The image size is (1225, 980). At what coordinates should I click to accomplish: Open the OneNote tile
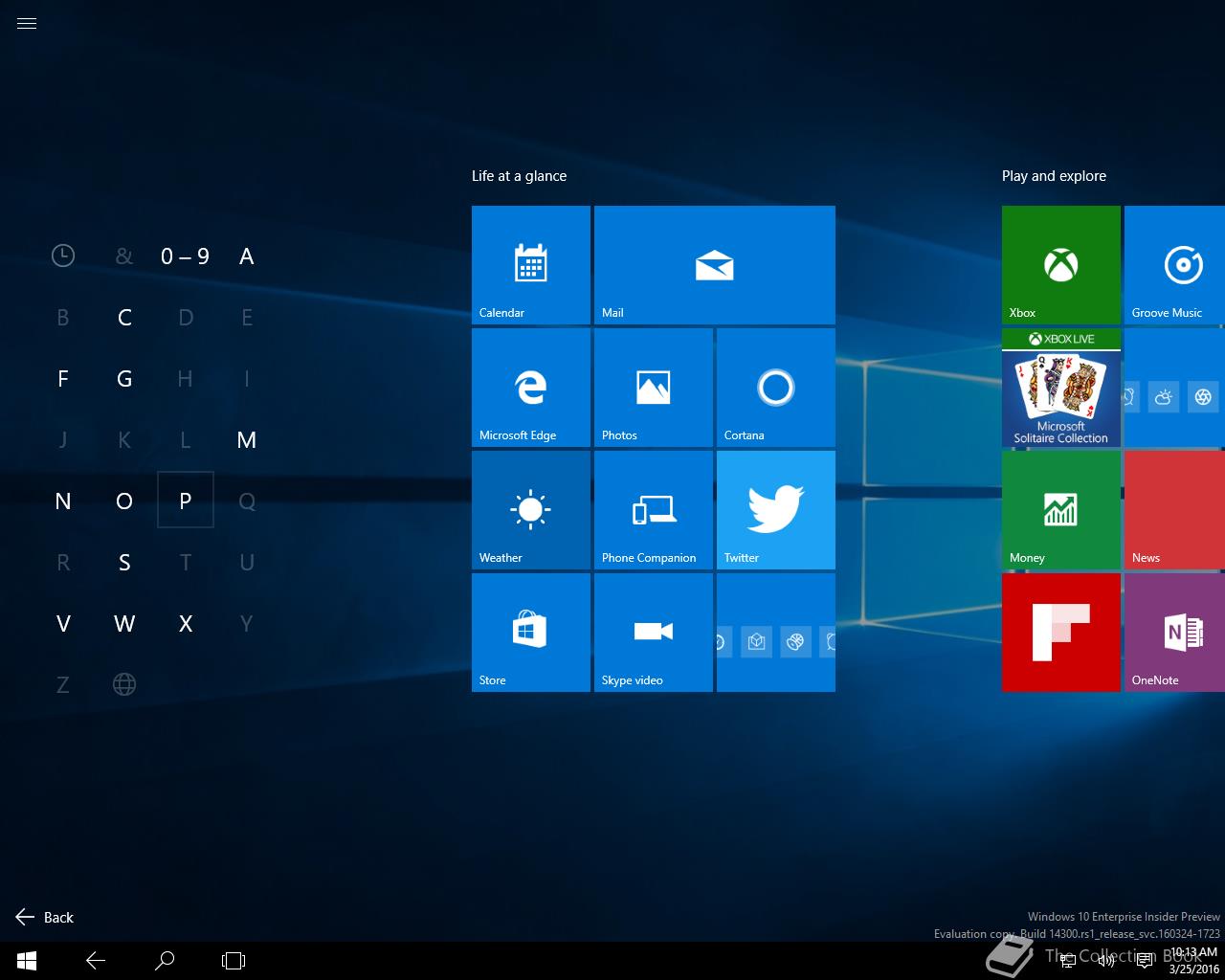tap(1174, 633)
